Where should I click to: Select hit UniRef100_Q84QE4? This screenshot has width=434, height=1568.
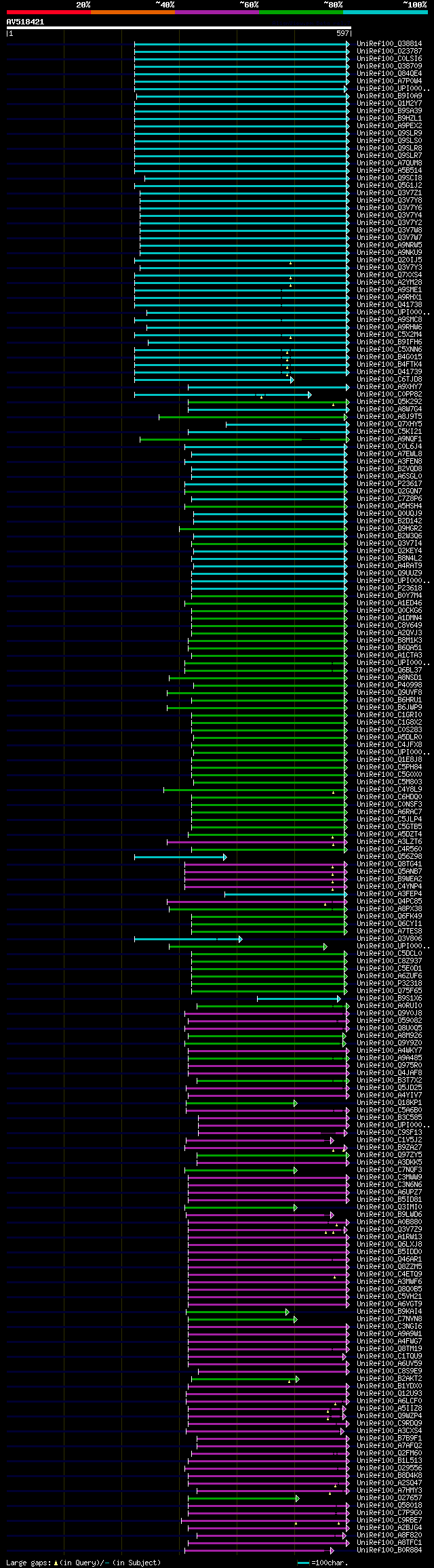tap(389, 74)
